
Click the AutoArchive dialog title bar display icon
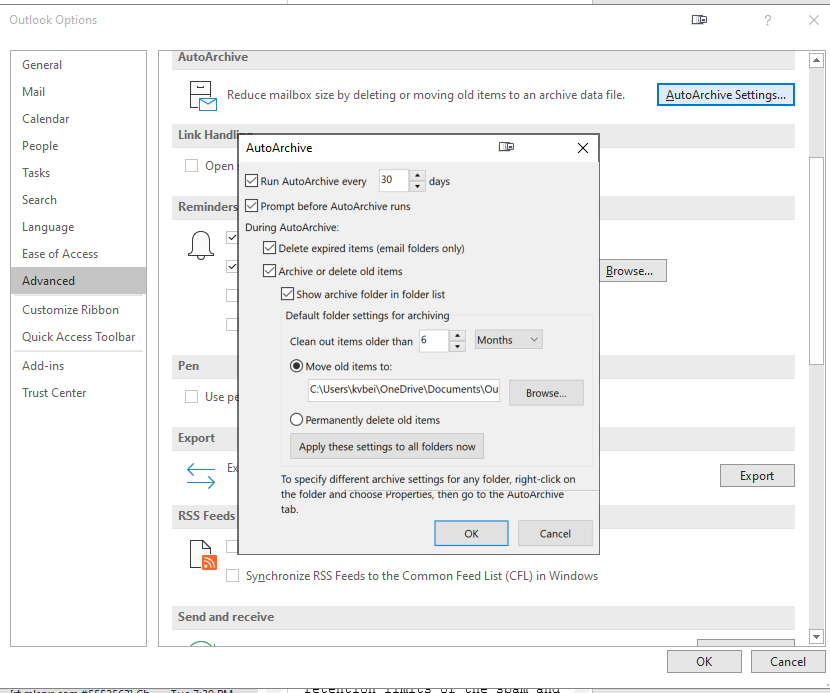click(506, 147)
